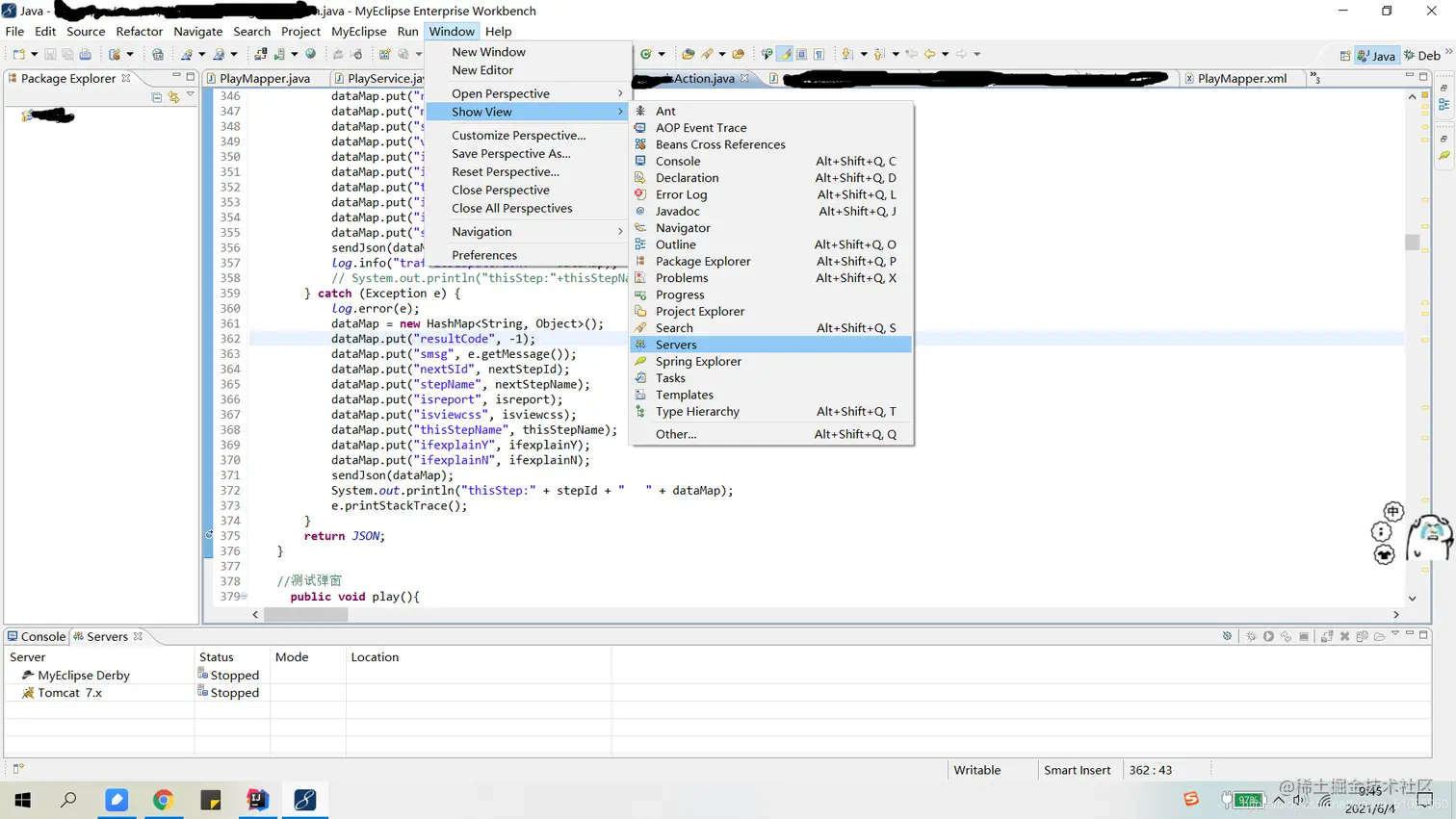The image size is (1456, 819).
Task: Switch to the Debug perspective button
Action: coord(1422,55)
